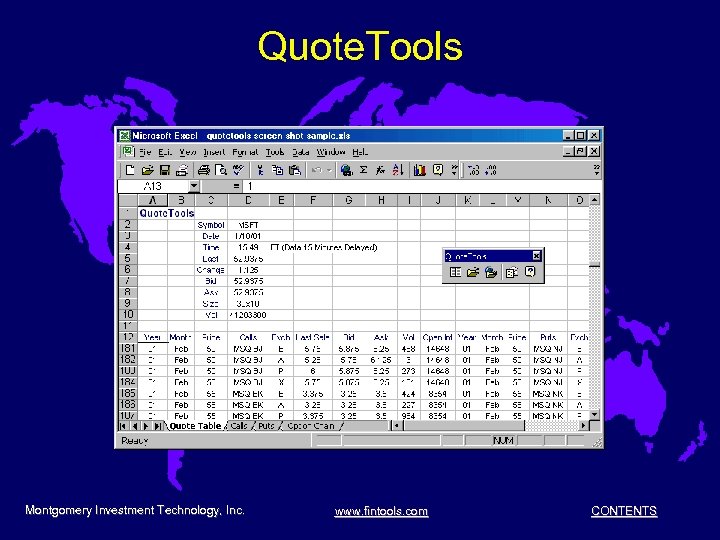
Task: Click the Increase Decimal icon
Action: pyautogui.click(x=473, y=170)
